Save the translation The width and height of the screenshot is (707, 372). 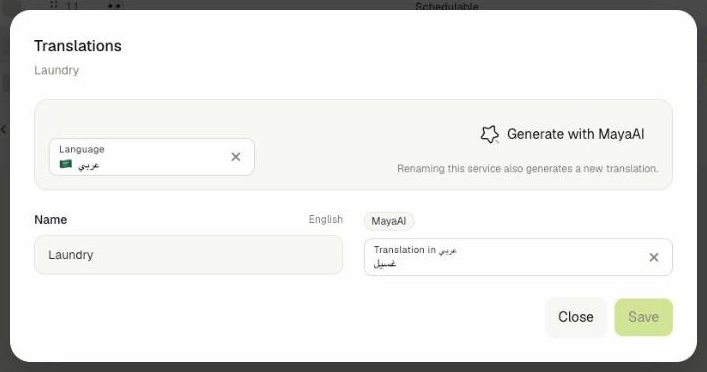[x=643, y=317]
